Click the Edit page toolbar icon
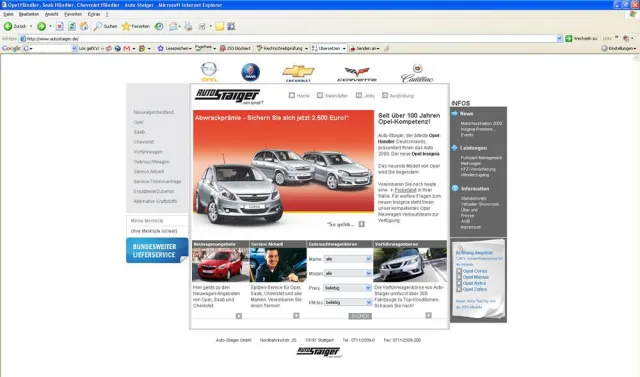 point(202,27)
